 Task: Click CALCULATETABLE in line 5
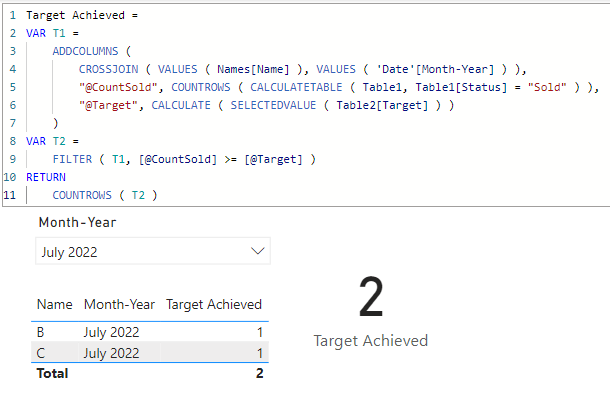click(x=296, y=87)
